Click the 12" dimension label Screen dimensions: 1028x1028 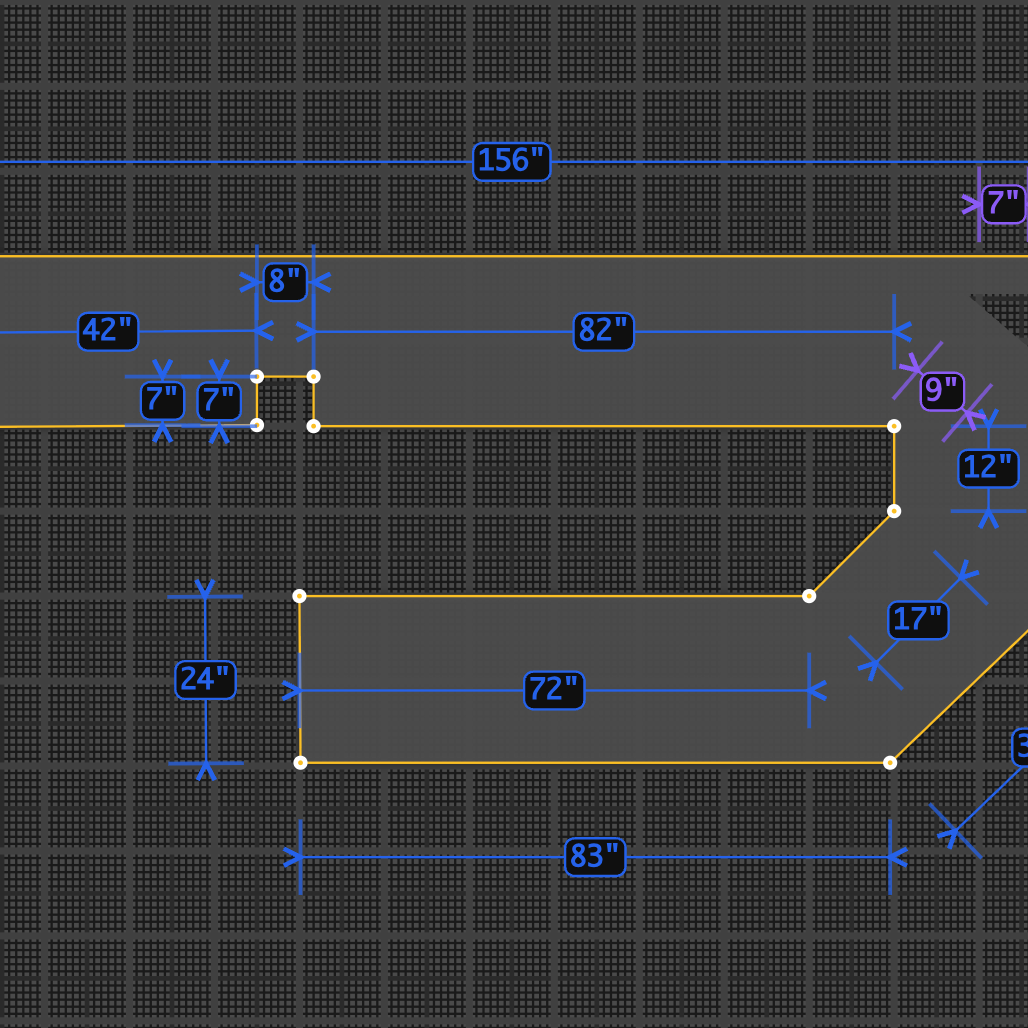[987, 468]
